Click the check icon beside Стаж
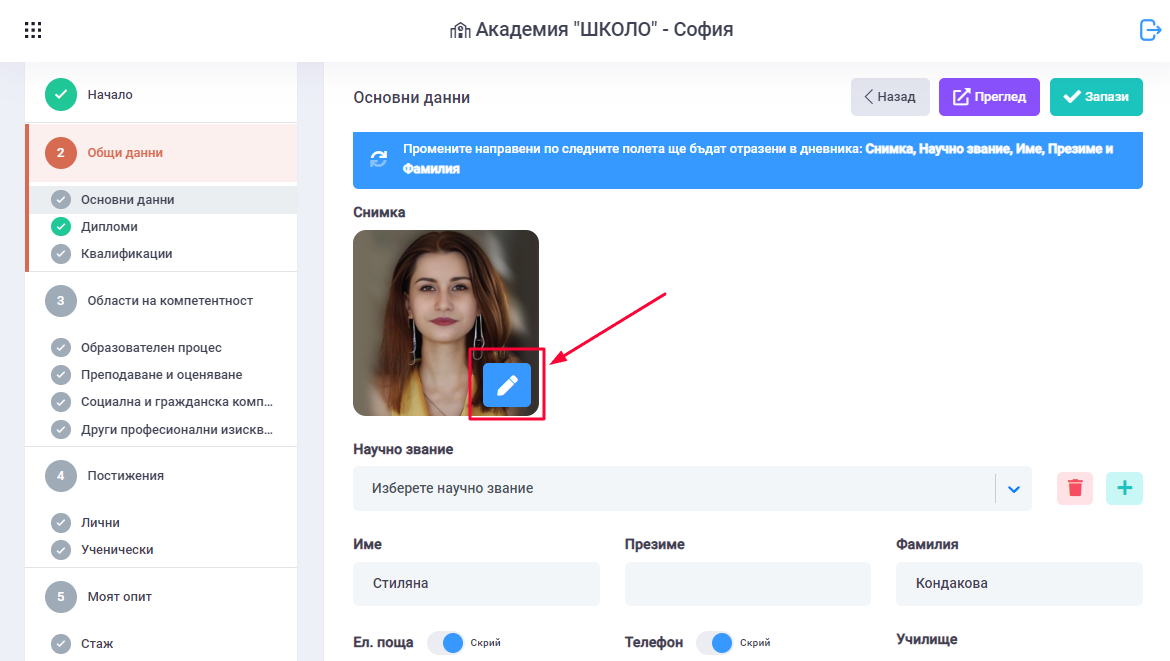 pos(60,644)
